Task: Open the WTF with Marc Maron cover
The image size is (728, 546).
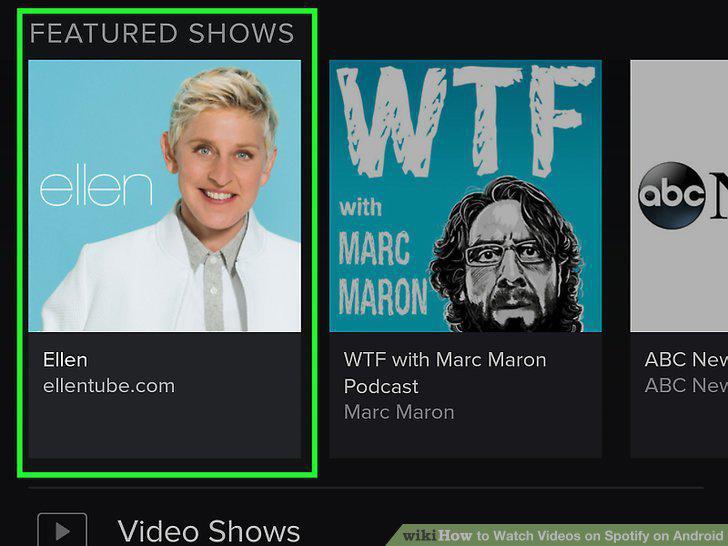Action: point(465,195)
